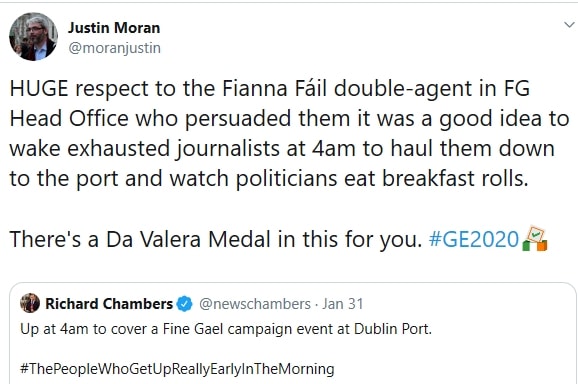Open the tweet options chevron menu
The image size is (578, 384).
pos(569,25)
